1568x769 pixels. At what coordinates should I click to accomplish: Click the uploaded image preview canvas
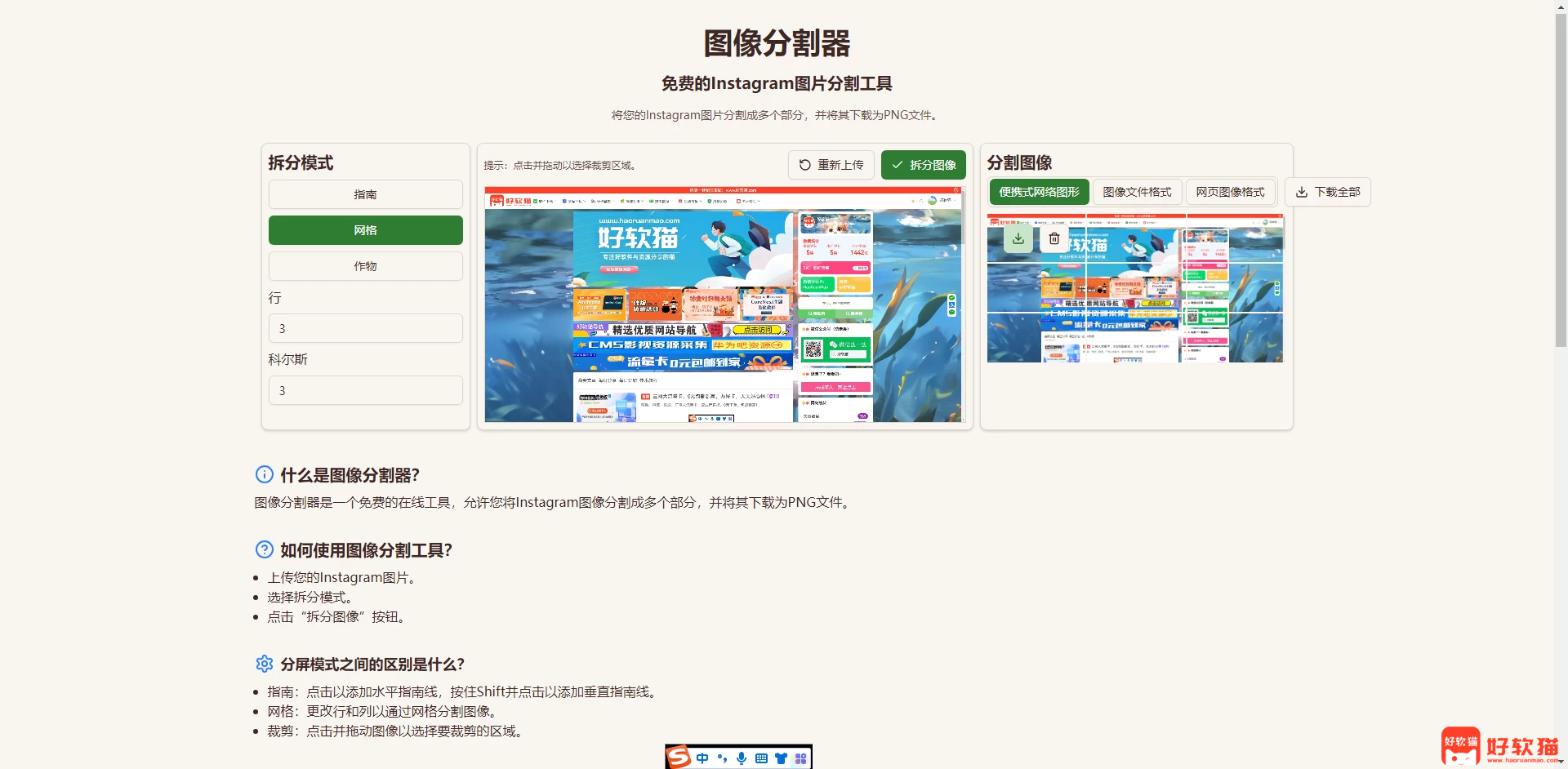(724, 304)
